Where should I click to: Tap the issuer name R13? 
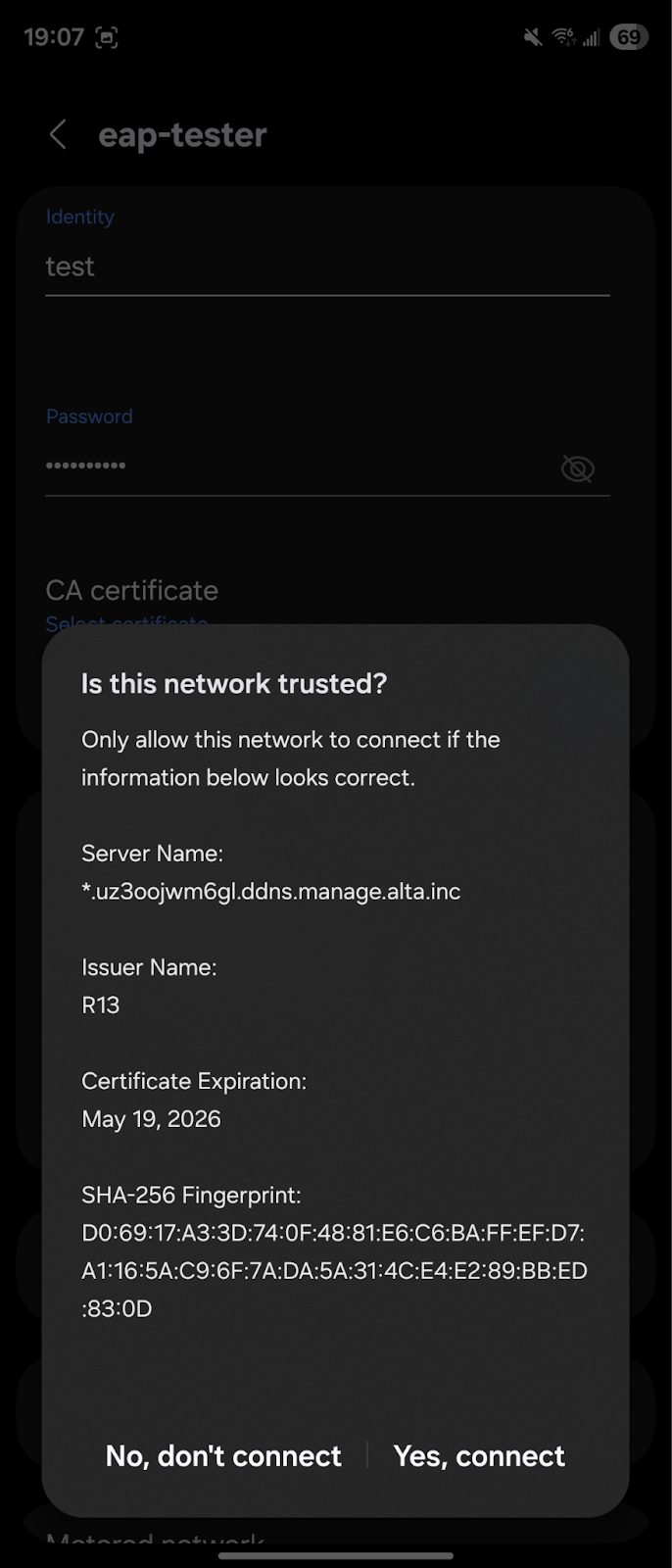tap(101, 1005)
